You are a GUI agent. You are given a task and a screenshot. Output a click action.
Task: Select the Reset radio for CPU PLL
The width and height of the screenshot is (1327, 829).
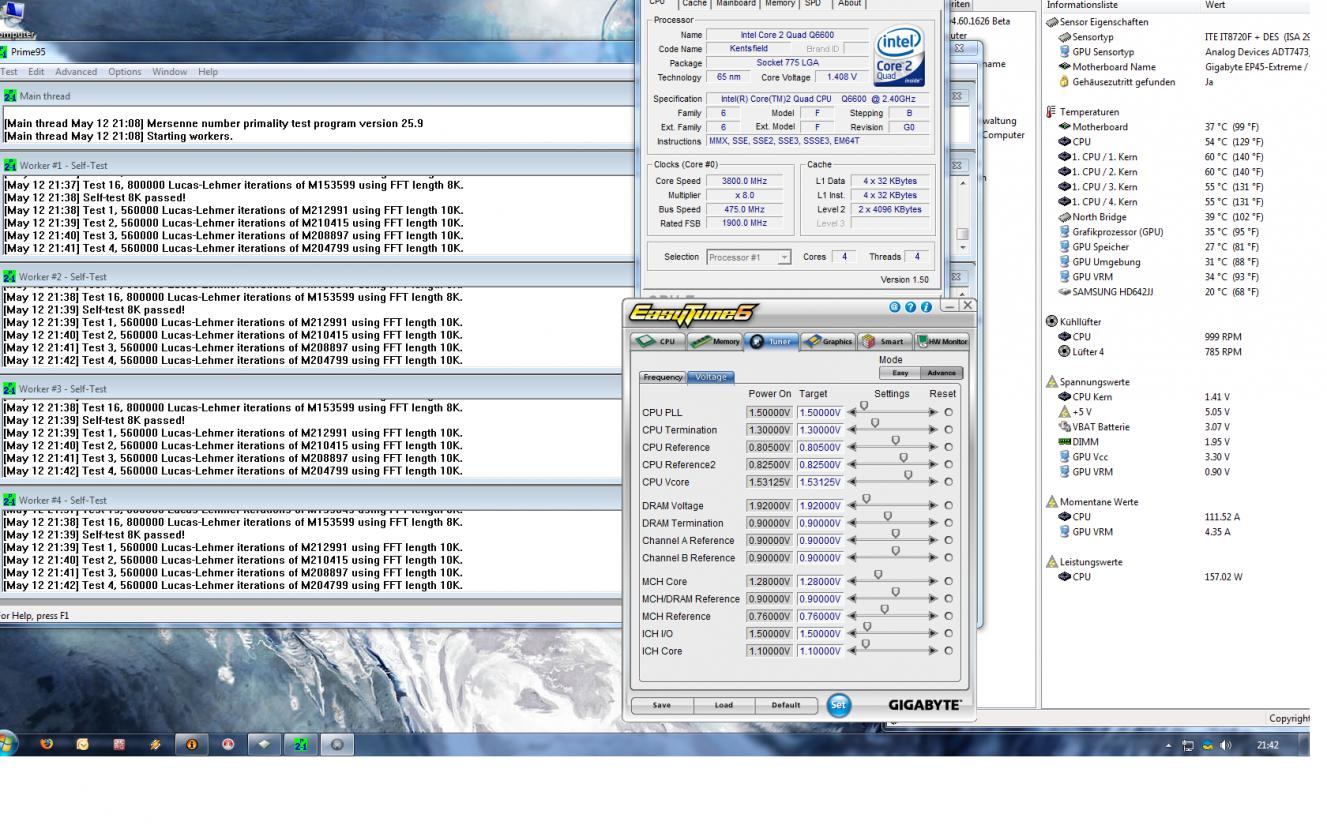point(948,412)
